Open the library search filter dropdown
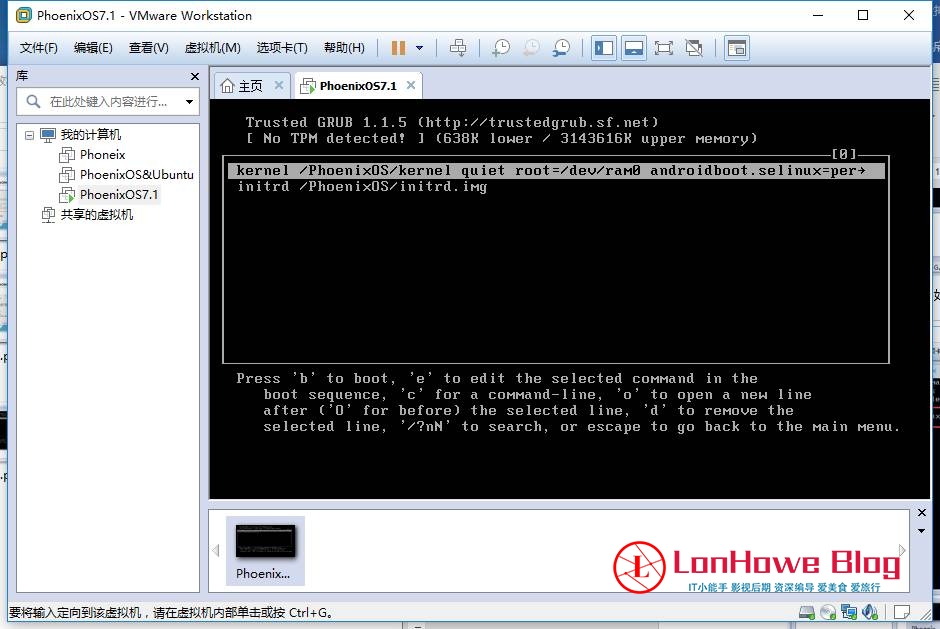The image size is (940, 629). pos(189,102)
